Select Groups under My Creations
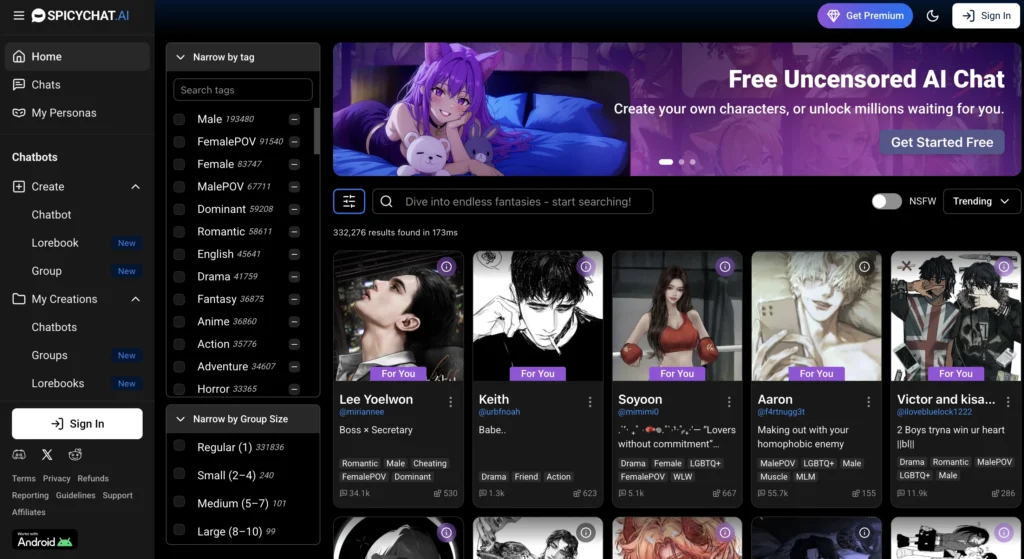Image resolution: width=1024 pixels, height=559 pixels. (x=50, y=355)
